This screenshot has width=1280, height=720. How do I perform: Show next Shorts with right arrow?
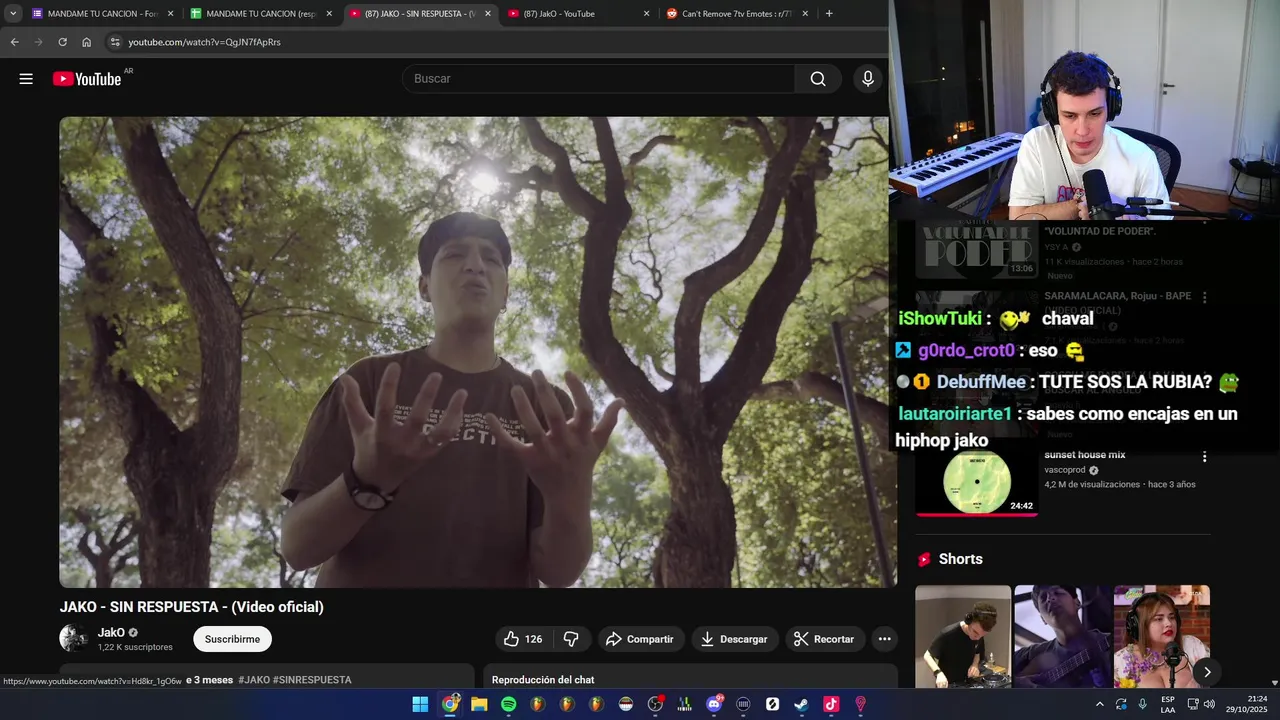(1207, 672)
